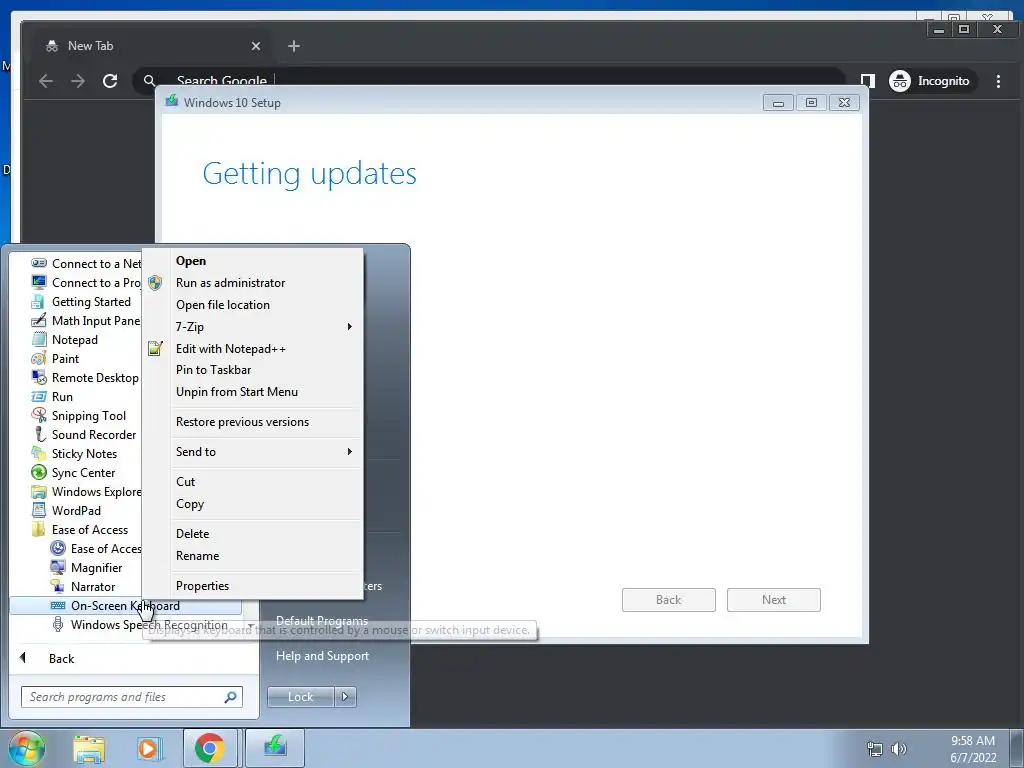Click the Narrator icon
The height and width of the screenshot is (768, 1024).
(58, 586)
